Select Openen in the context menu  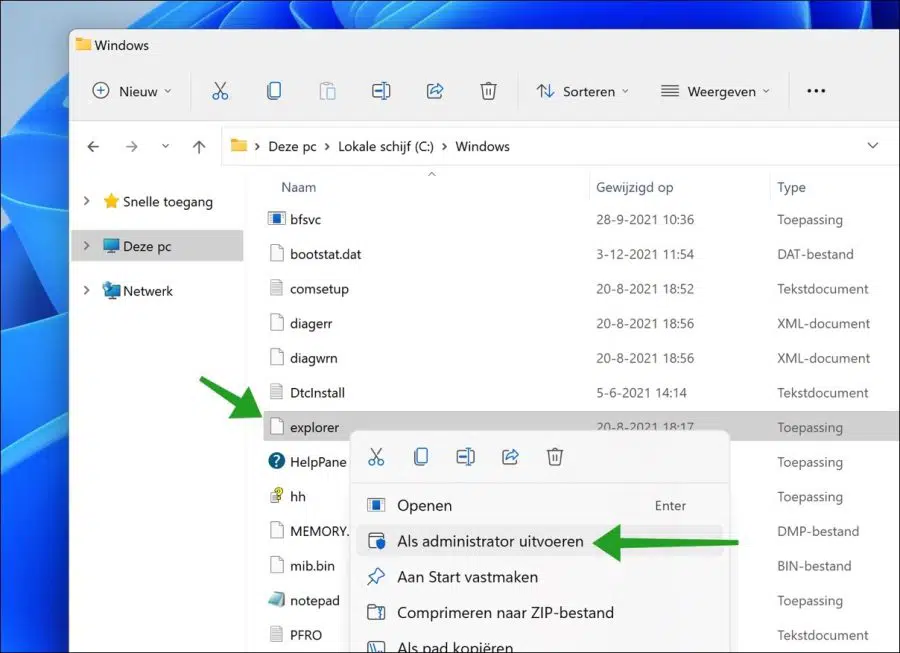[x=538, y=506]
